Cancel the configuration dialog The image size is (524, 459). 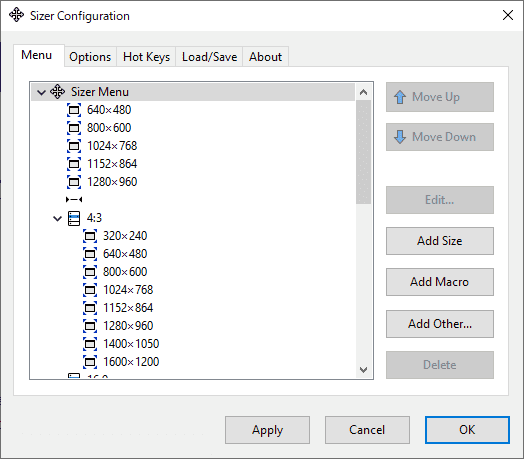point(367,430)
